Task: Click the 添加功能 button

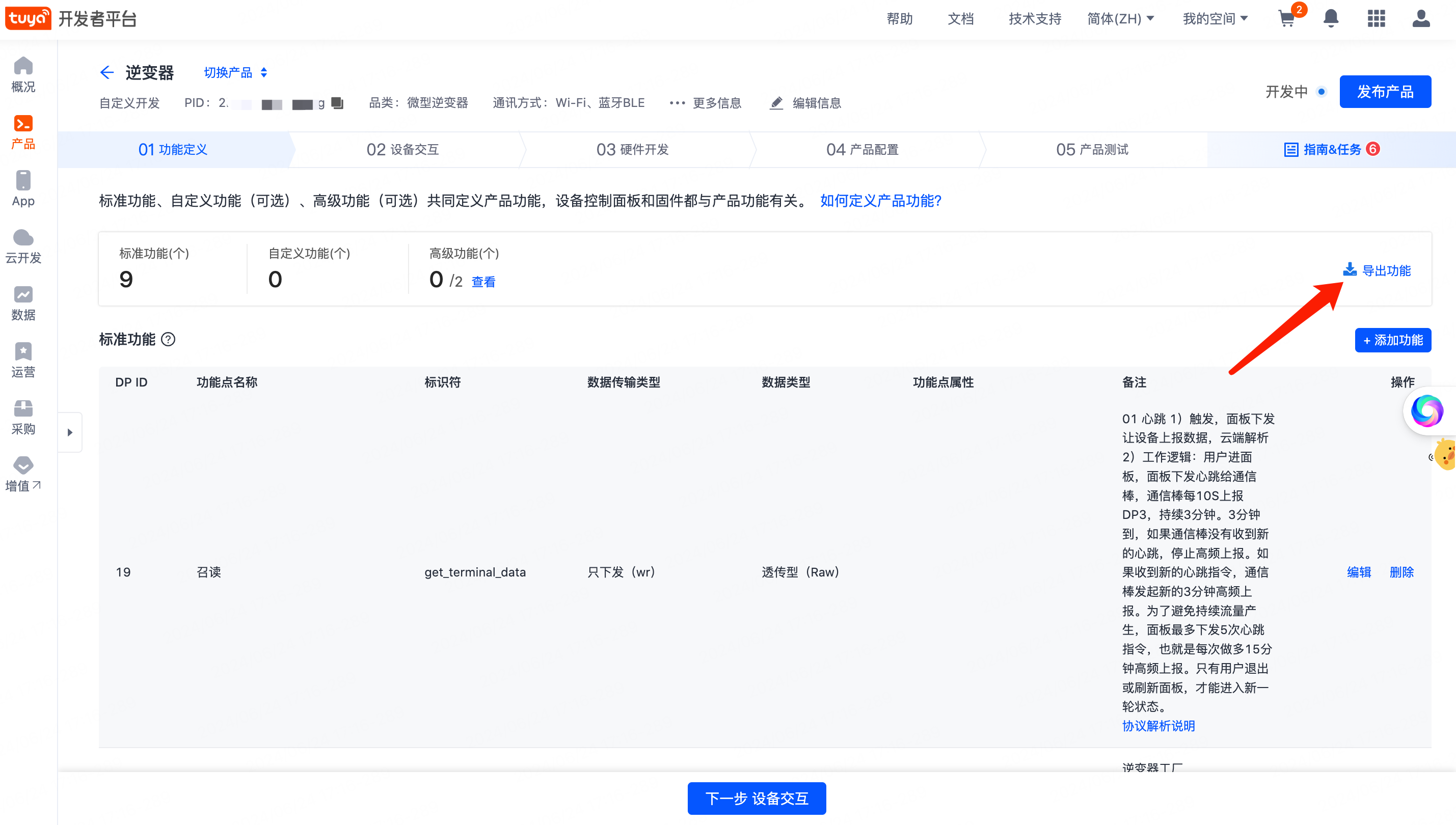Action: point(1393,340)
